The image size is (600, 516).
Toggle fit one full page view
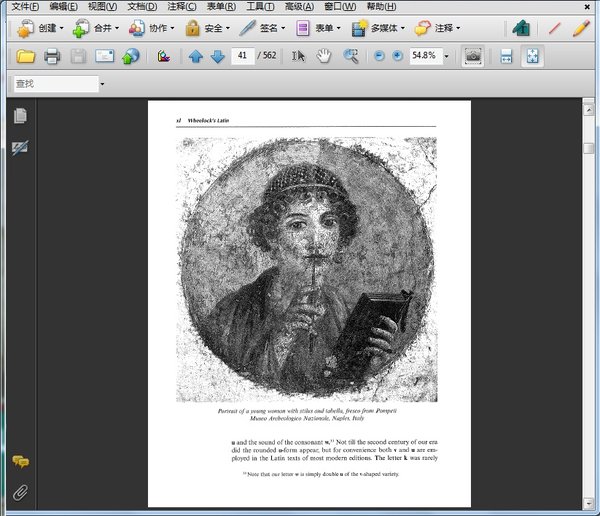533,56
